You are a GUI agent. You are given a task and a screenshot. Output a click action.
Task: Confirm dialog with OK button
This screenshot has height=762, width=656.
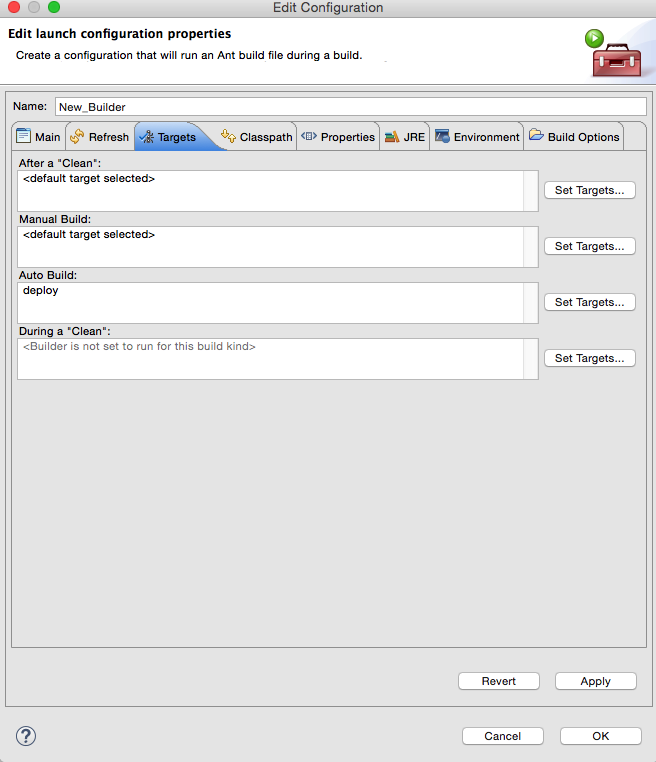tap(601, 736)
